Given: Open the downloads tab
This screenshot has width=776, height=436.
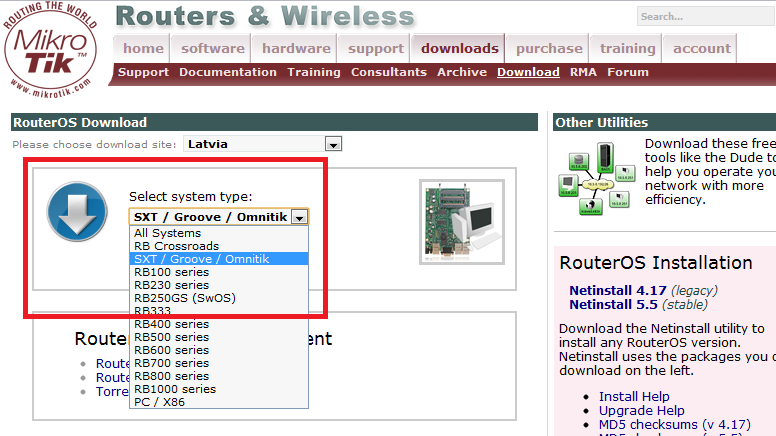Looking at the screenshot, I should (x=459, y=48).
